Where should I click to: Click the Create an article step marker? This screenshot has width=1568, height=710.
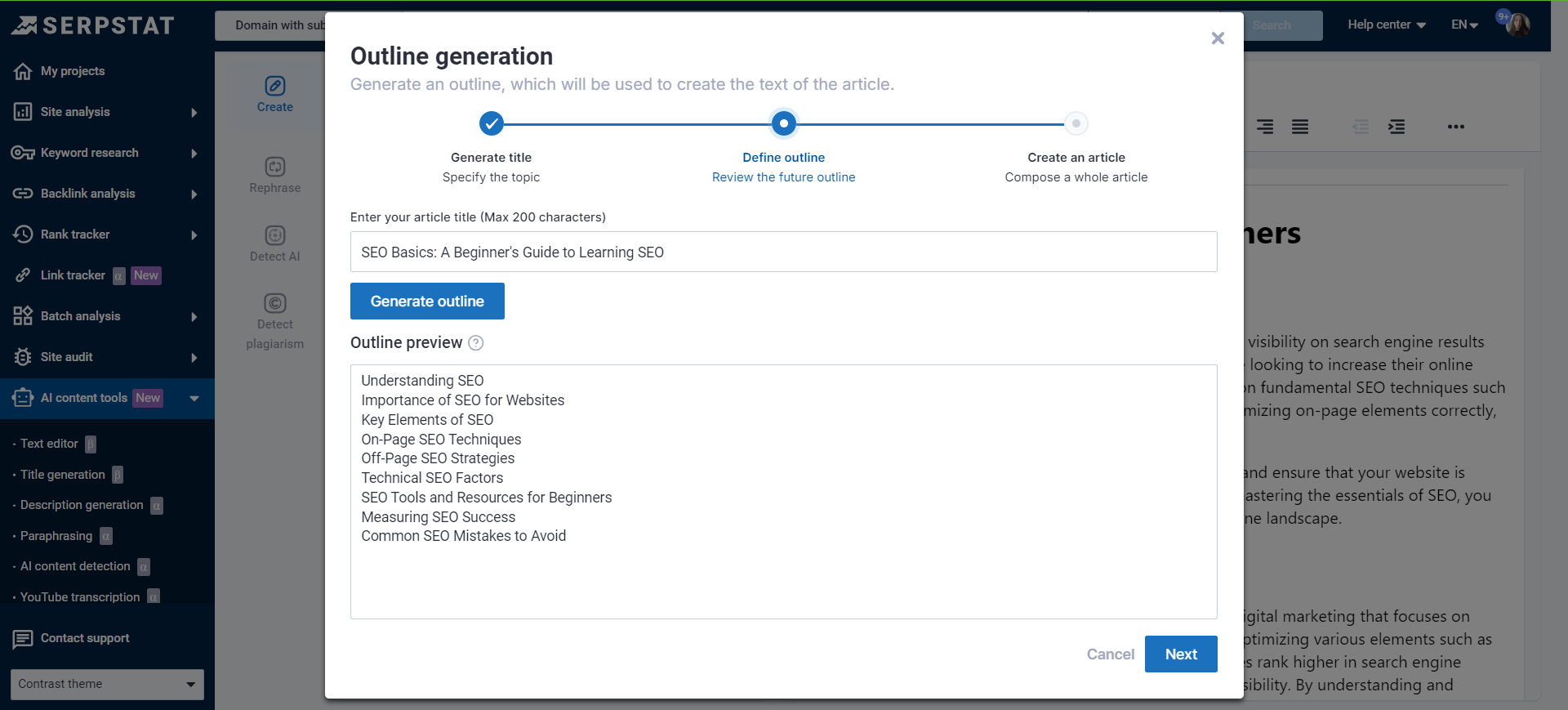click(1076, 123)
